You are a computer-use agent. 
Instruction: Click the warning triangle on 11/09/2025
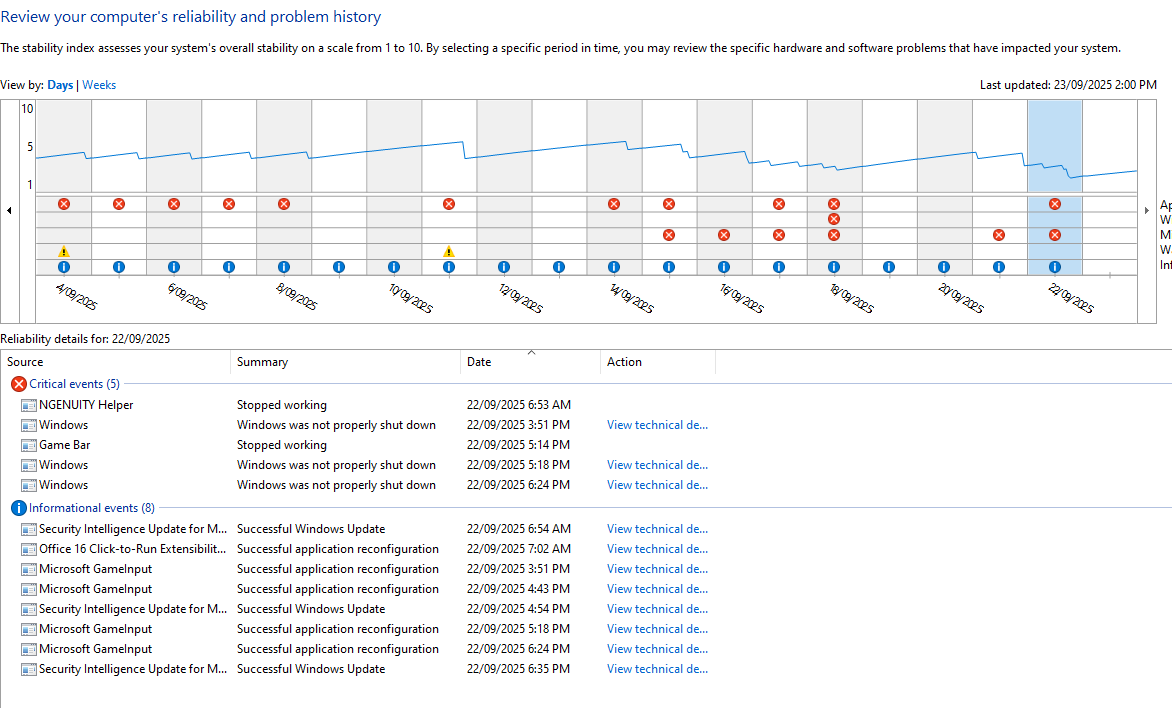[x=448, y=251]
